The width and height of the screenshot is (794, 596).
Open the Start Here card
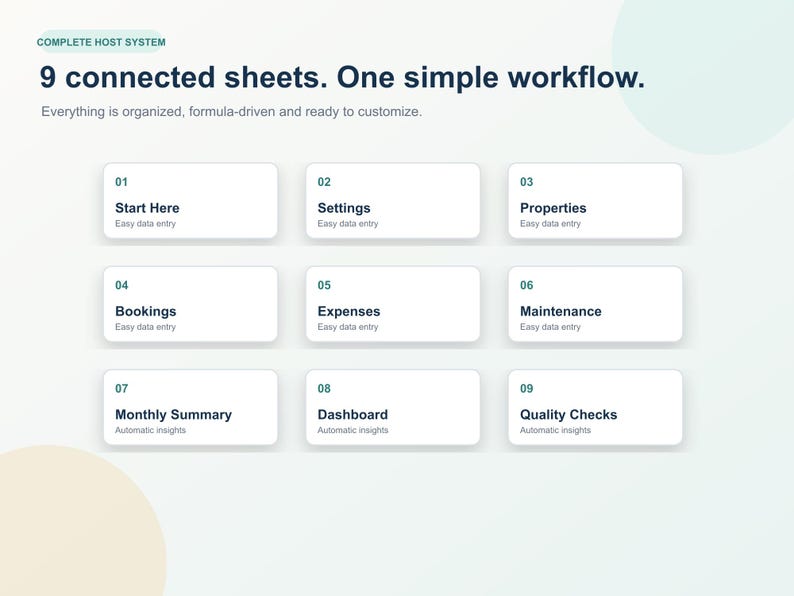(190, 201)
